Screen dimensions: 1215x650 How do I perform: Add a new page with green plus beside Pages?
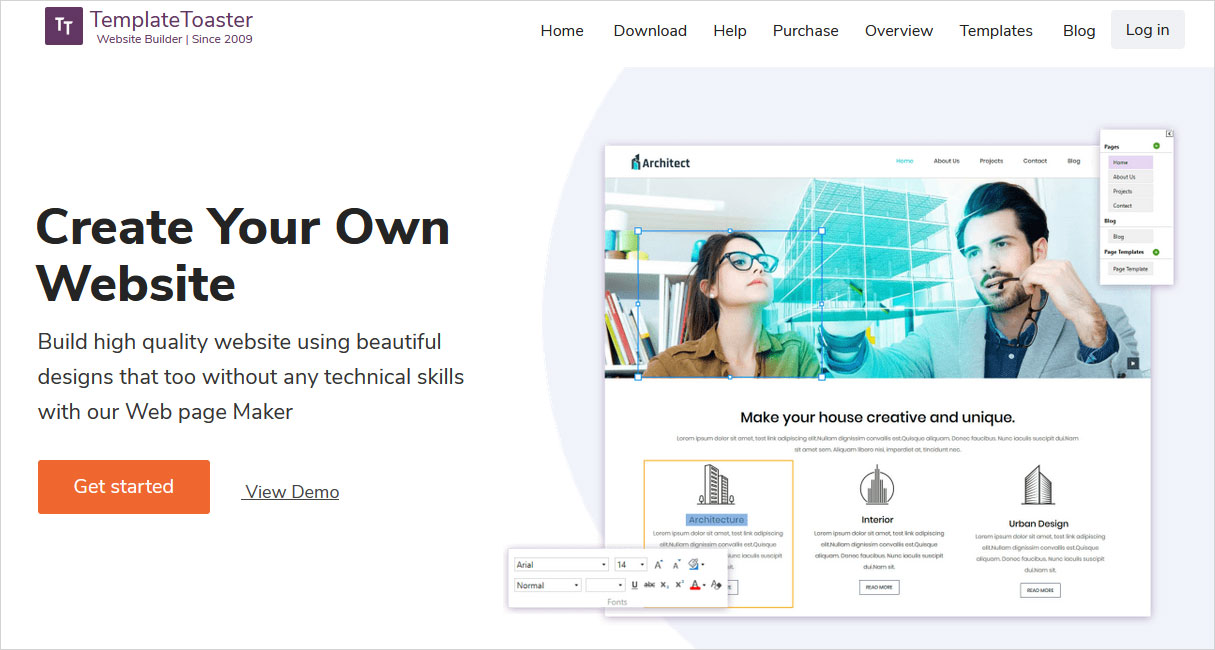[x=1156, y=146]
